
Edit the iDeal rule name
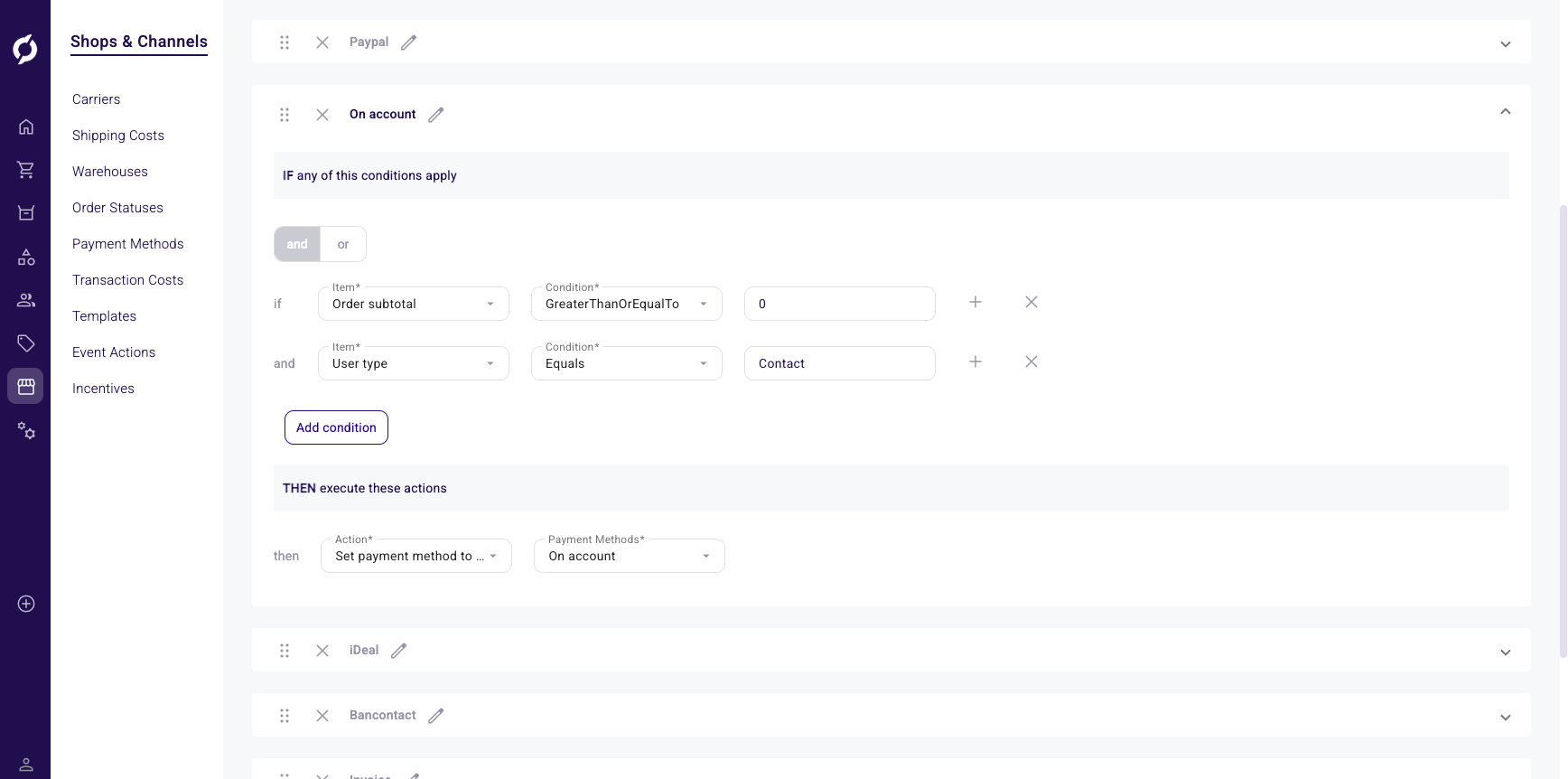[x=399, y=651]
